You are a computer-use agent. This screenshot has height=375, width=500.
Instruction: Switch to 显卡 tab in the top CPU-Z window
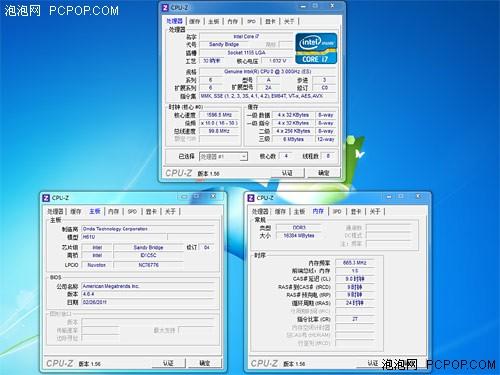(x=270, y=21)
